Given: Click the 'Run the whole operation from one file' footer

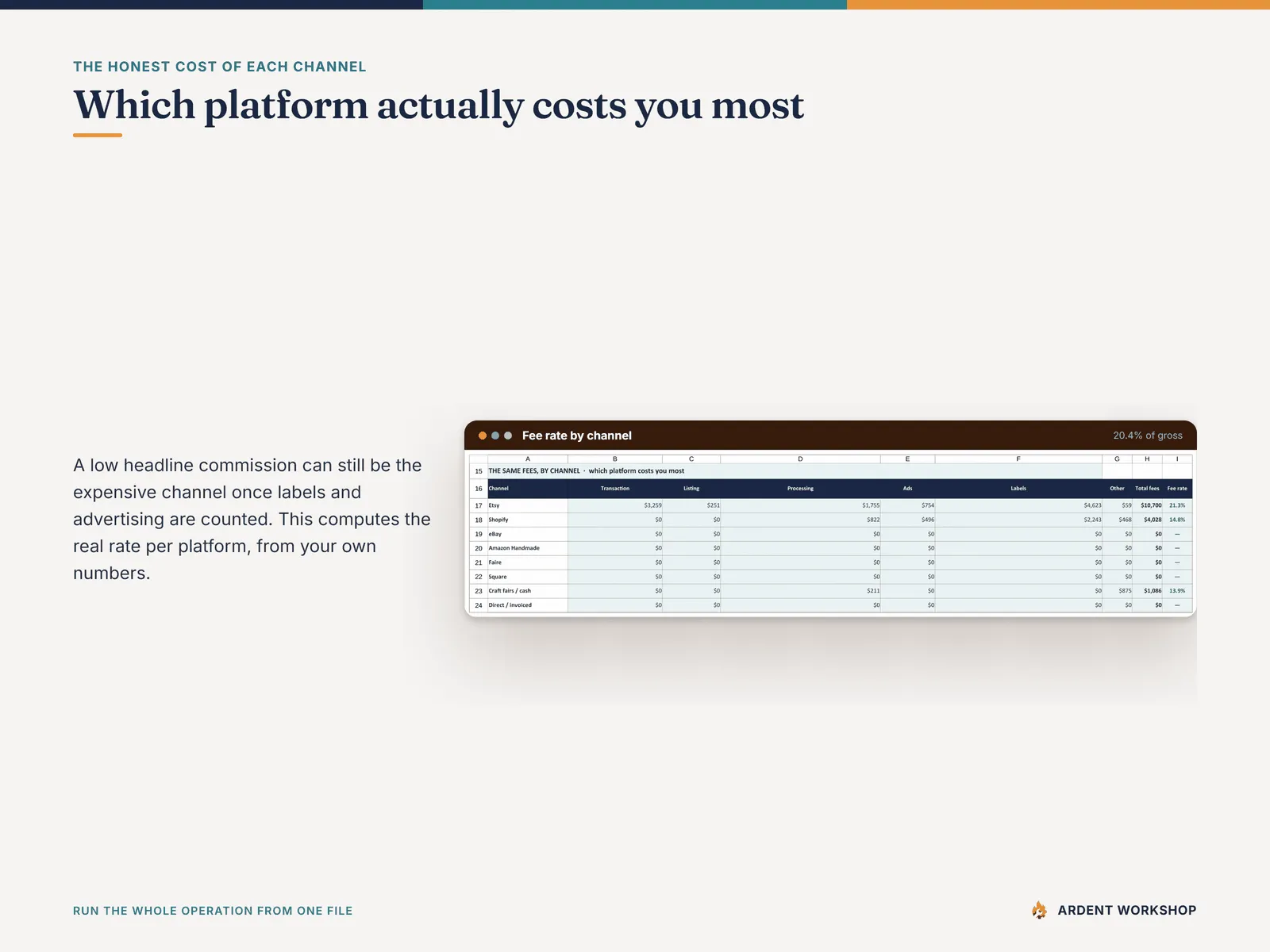Looking at the screenshot, I should (213, 911).
